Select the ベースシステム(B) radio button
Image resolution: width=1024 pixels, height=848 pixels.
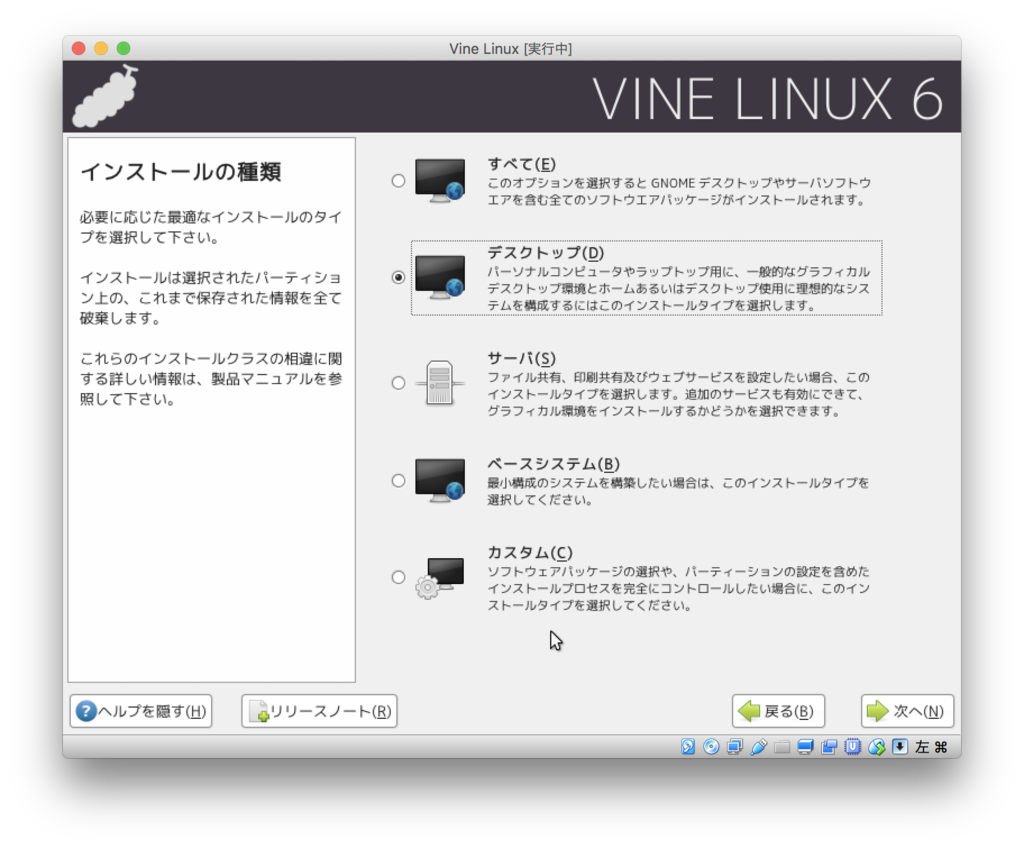tap(398, 481)
